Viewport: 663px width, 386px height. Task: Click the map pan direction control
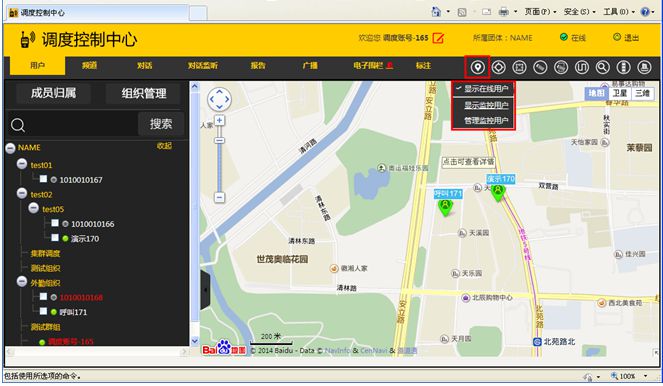click(219, 99)
